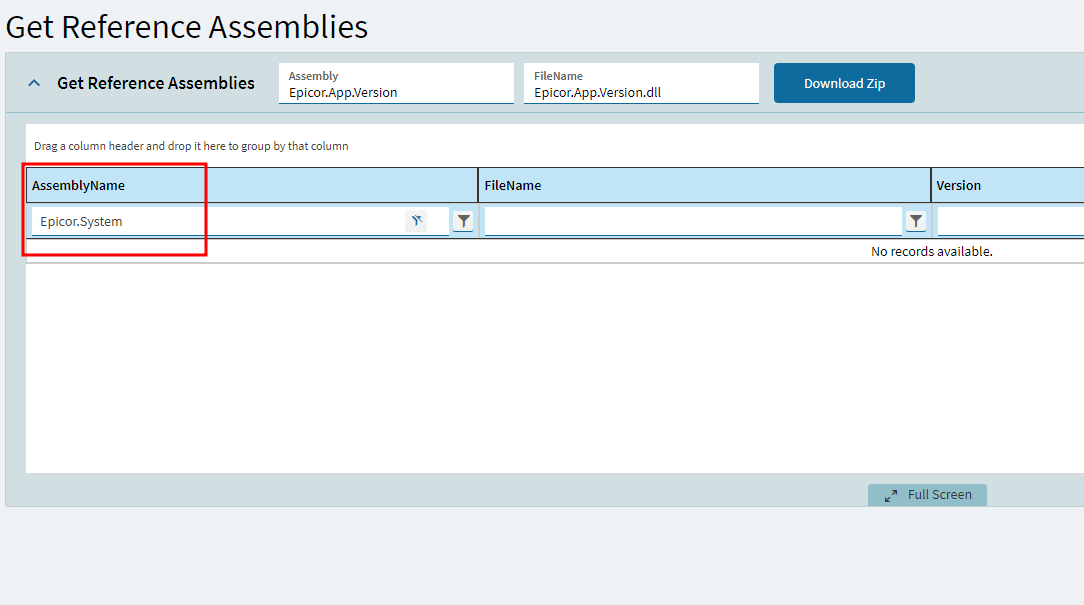The width and height of the screenshot is (1084, 605).
Task: Collapse the Get Reference Assemblies panel
Action: click(x=34, y=83)
